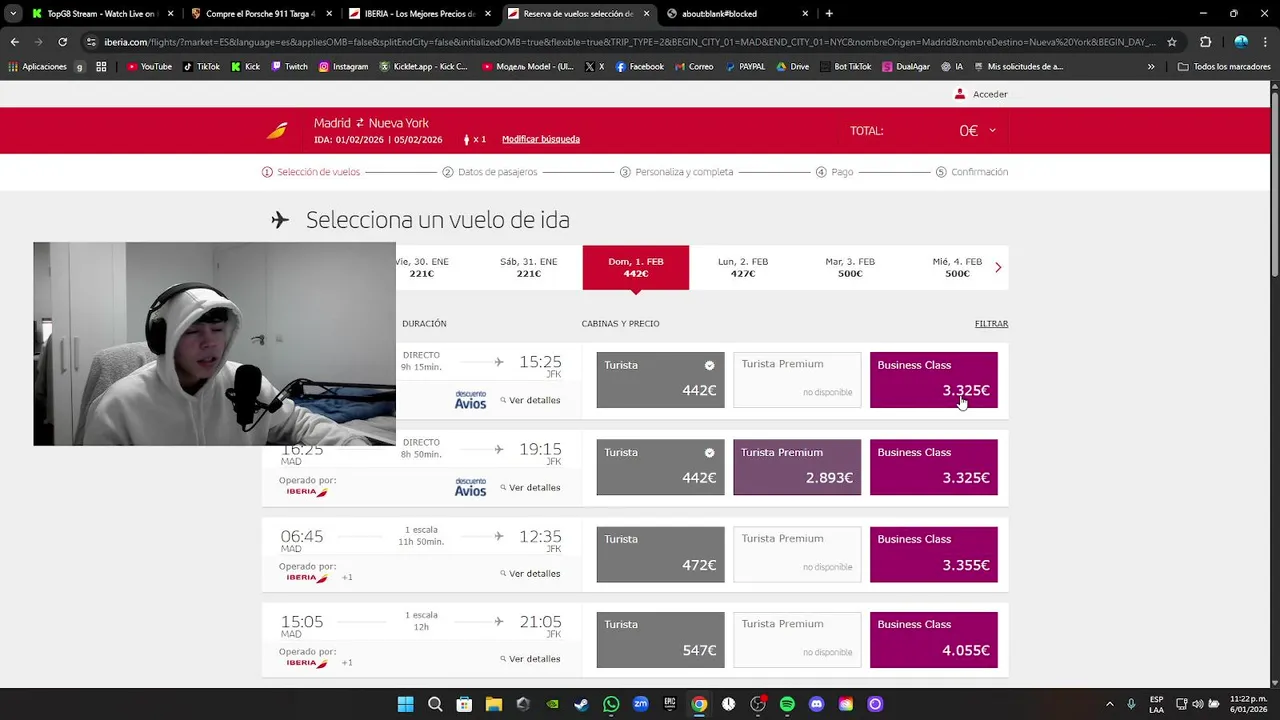Image resolution: width=1280 pixels, height=720 pixels.
Task: Select Business Class 3.325€ for the 15:25 arrival flight
Action: 933,380
